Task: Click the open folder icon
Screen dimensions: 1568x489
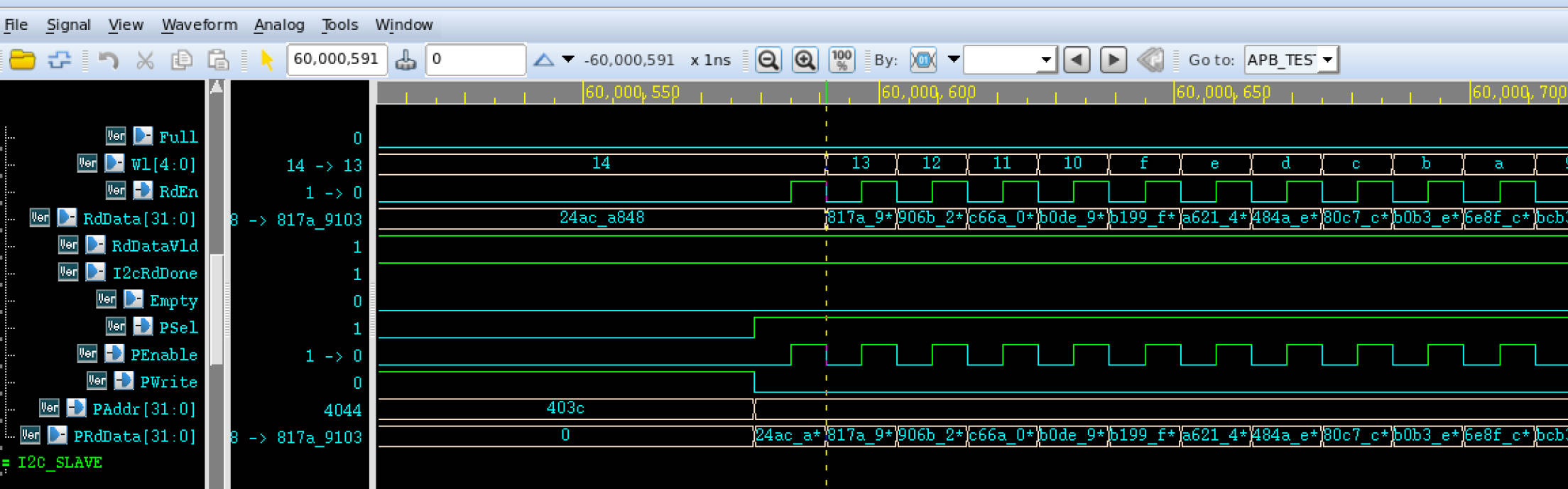Action: tap(23, 60)
